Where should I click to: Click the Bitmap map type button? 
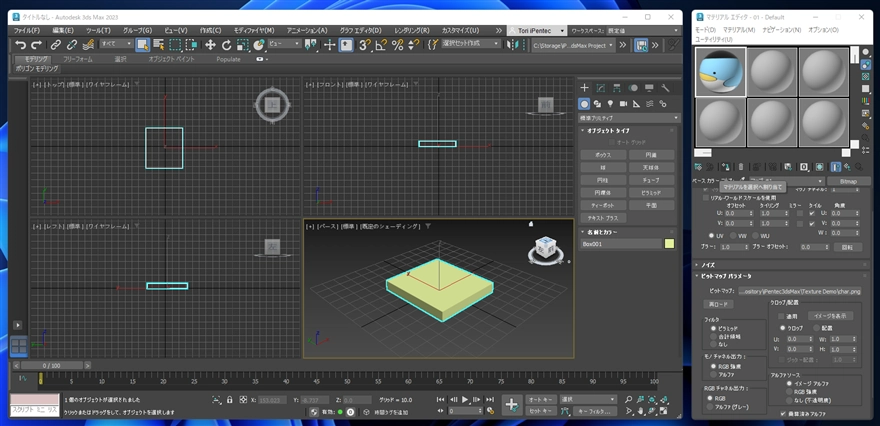click(849, 181)
